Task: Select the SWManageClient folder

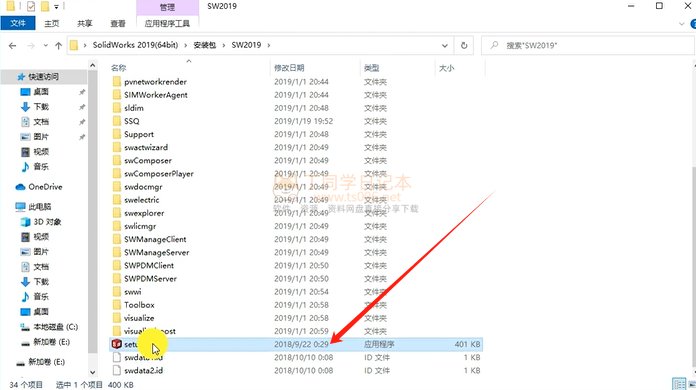Action: tap(155, 239)
